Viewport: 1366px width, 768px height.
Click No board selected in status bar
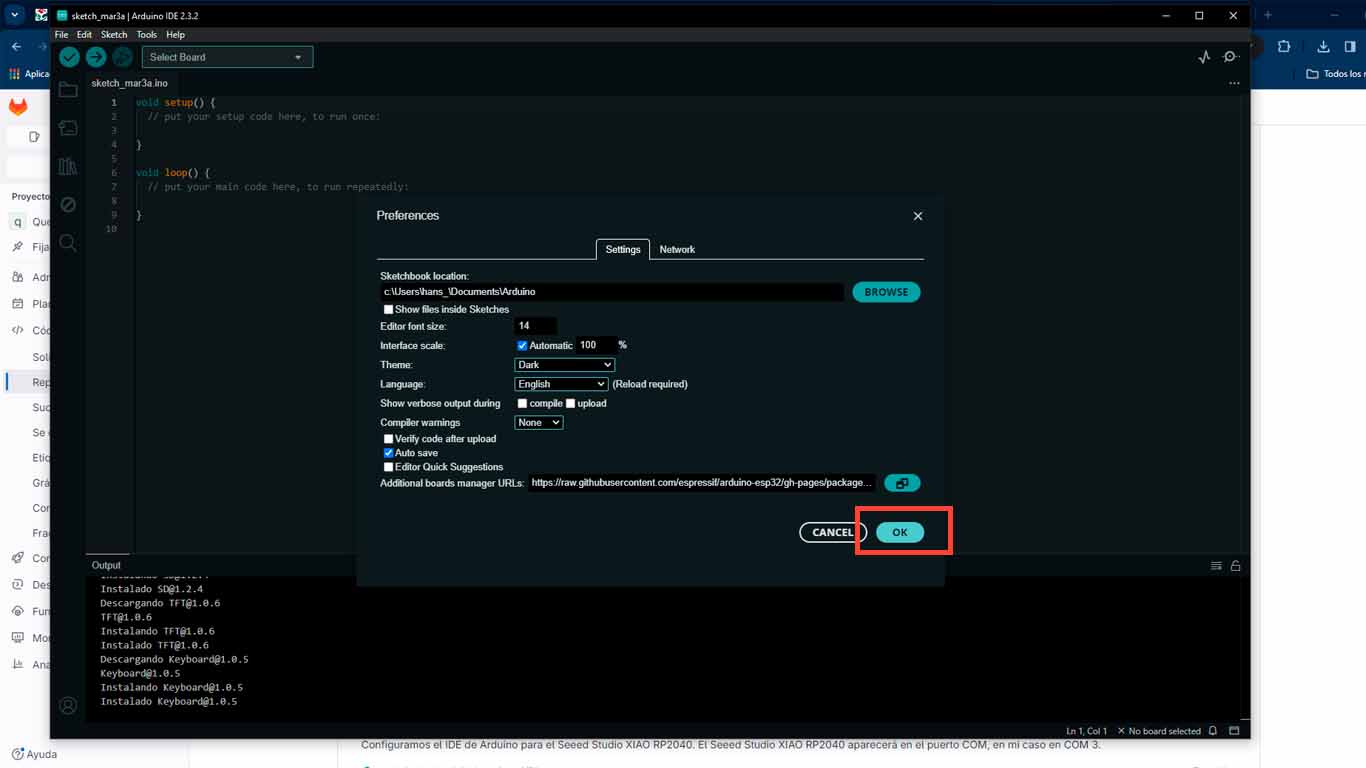coord(1159,732)
